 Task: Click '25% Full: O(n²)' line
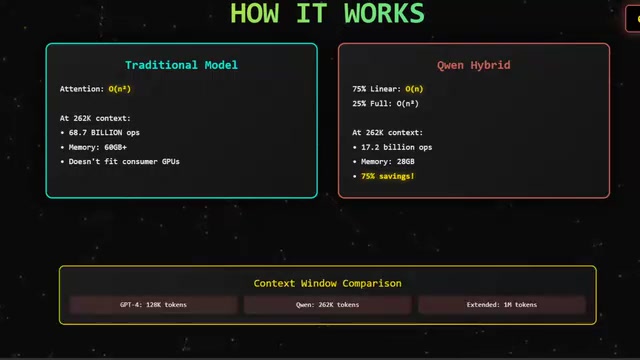coord(385,104)
